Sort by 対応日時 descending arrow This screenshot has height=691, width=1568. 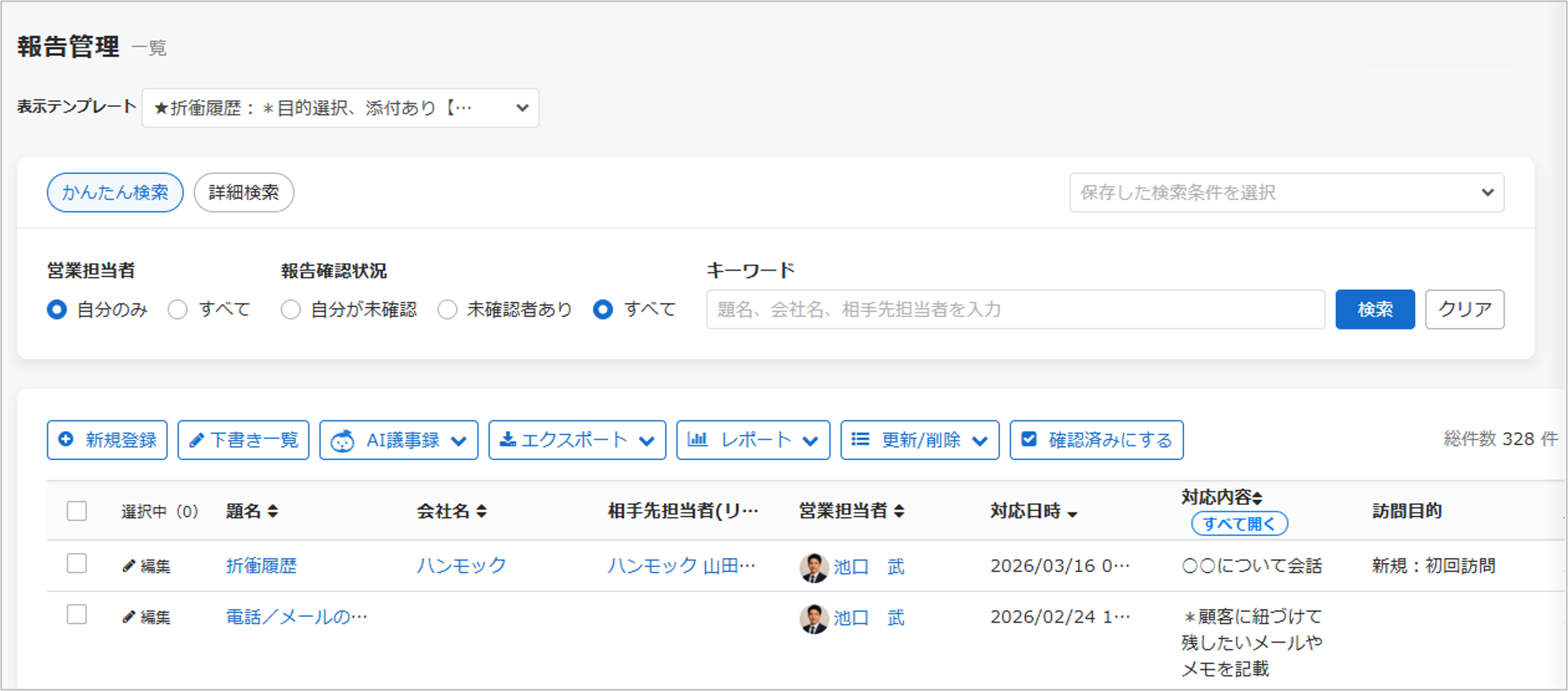click(x=1072, y=515)
